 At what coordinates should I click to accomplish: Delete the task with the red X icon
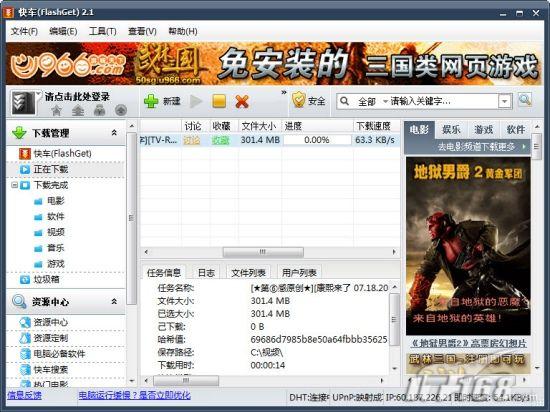[242, 101]
